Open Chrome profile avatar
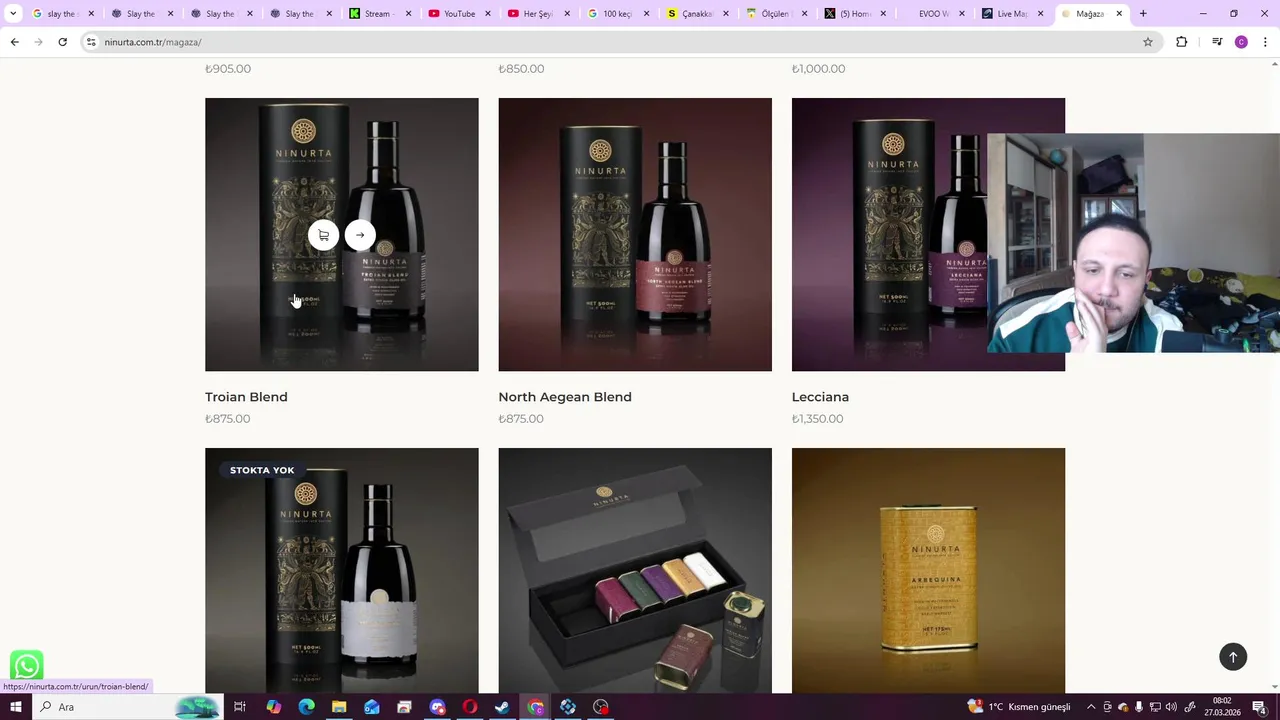1280x720 pixels. pyautogui.click(x=1241, y=42)
